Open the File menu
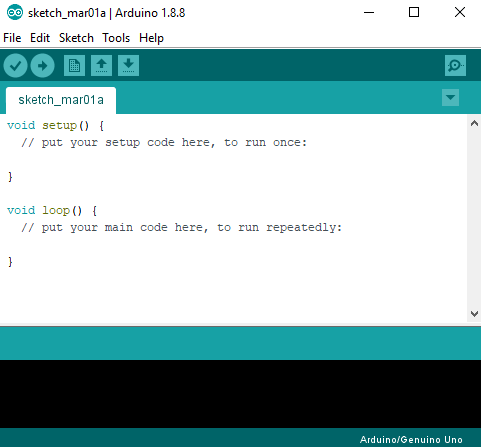The image size is (481, 447). click(12, 38)
